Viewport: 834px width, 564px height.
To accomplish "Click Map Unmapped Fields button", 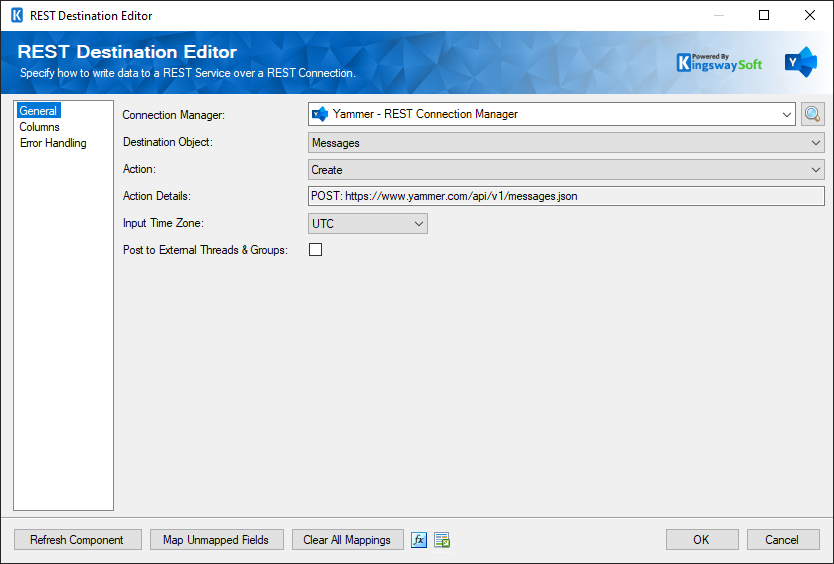I will coord(216,540).
